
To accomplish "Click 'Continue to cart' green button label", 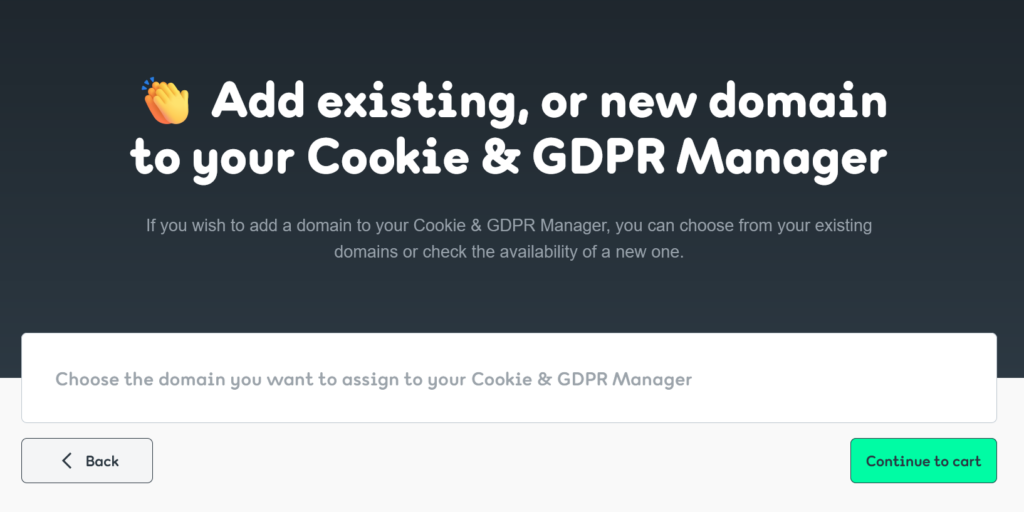I will coord(923,461).
